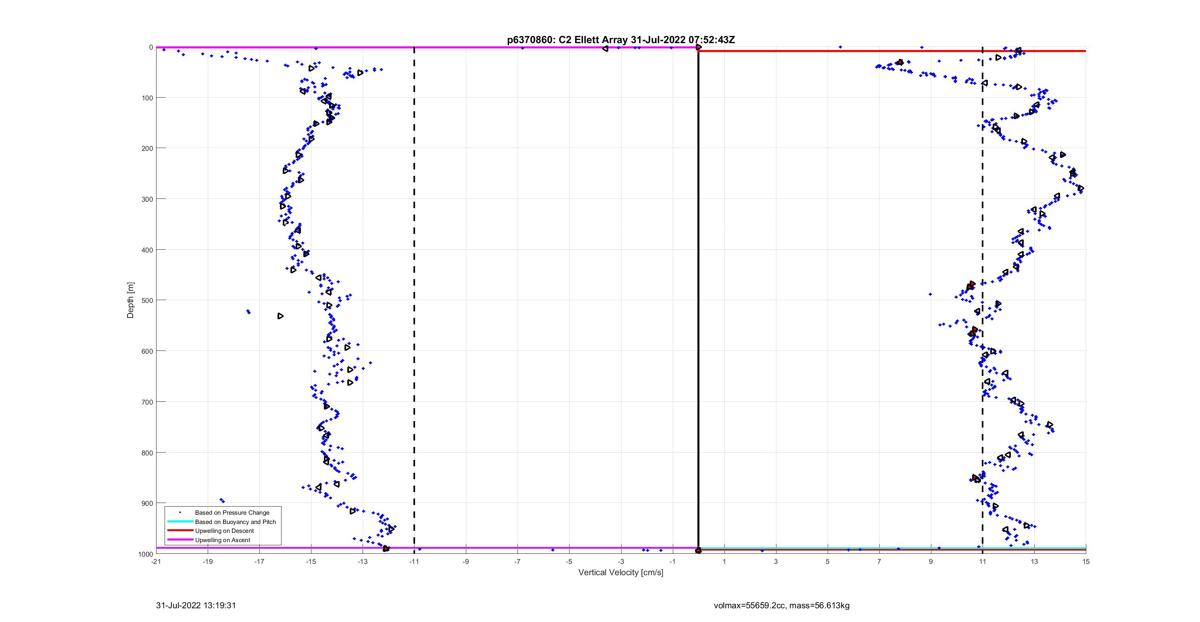Image resolution: width=1200 pixels, height=622 pixels.
Task: Click x-axis tick label -3
Action: pyautogui.click(x=621, y=562)
